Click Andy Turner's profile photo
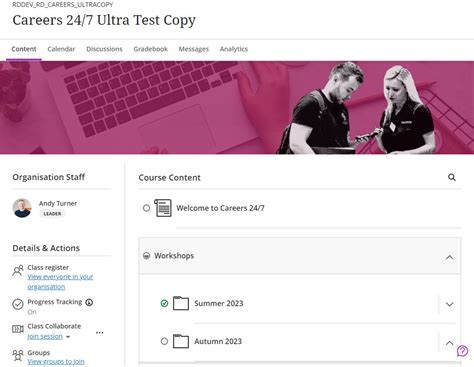This screenshot has height=367, width=474. point(22,208)
